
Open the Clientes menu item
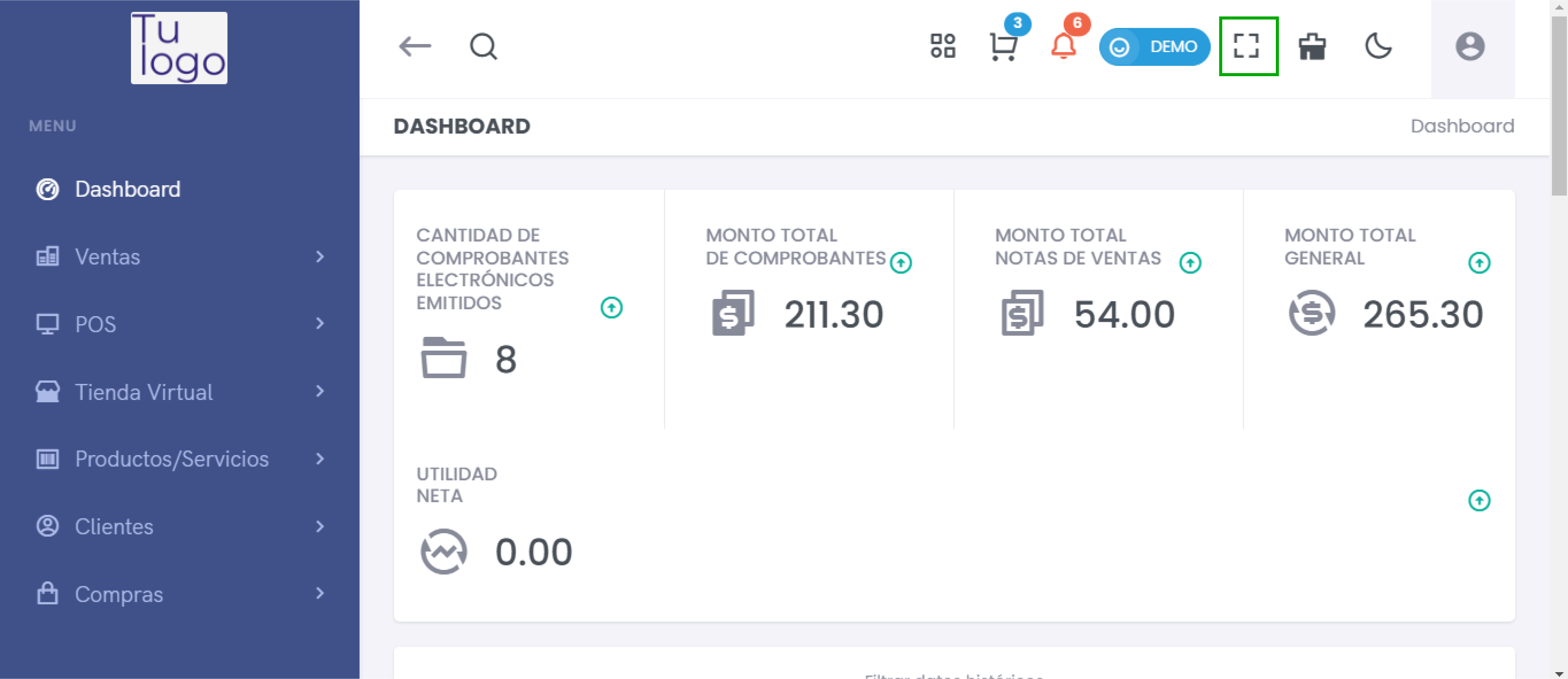tap(114, 526)
